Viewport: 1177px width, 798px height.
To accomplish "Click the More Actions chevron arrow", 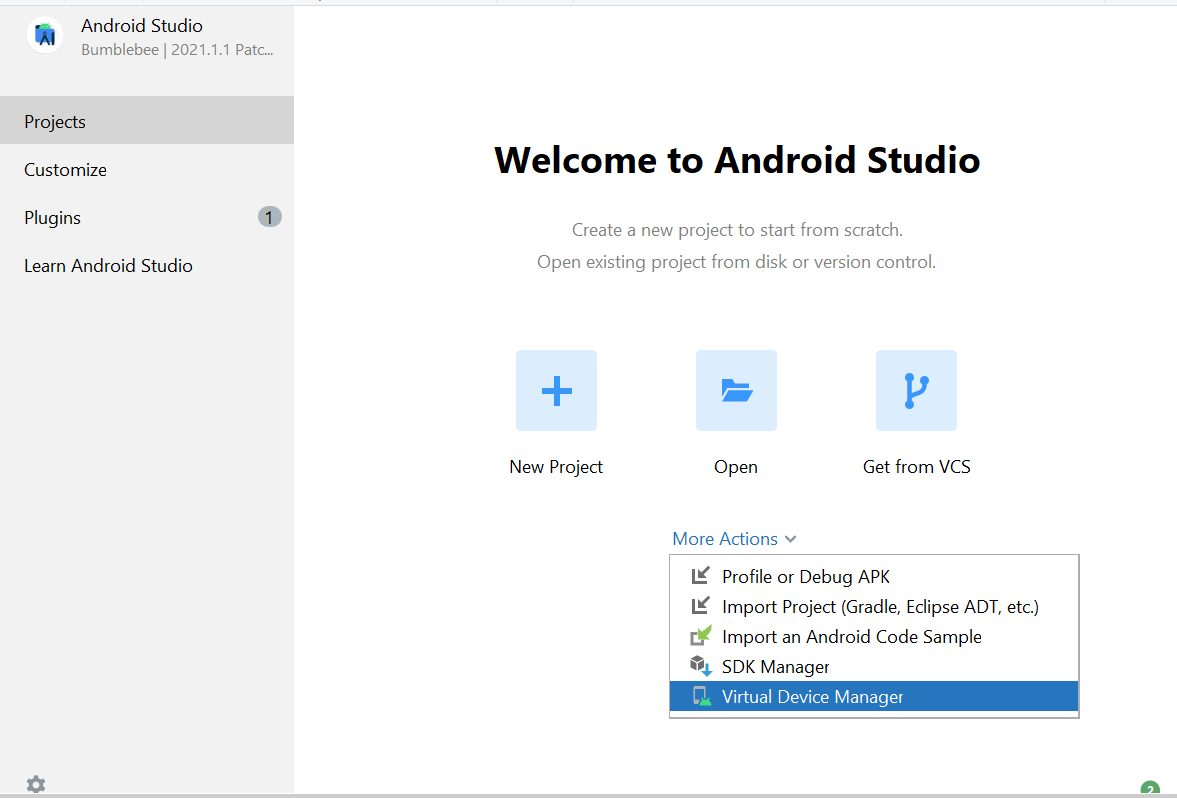I will click(x=790, y=538).
